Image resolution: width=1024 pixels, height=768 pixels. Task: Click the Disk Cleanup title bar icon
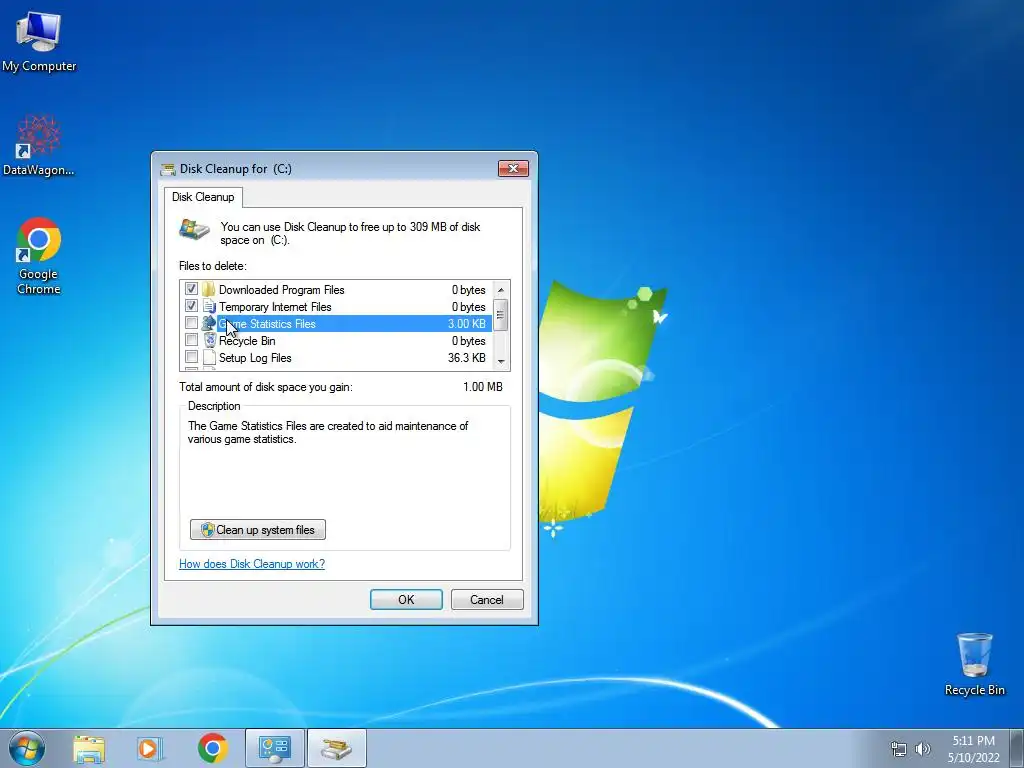168,170
